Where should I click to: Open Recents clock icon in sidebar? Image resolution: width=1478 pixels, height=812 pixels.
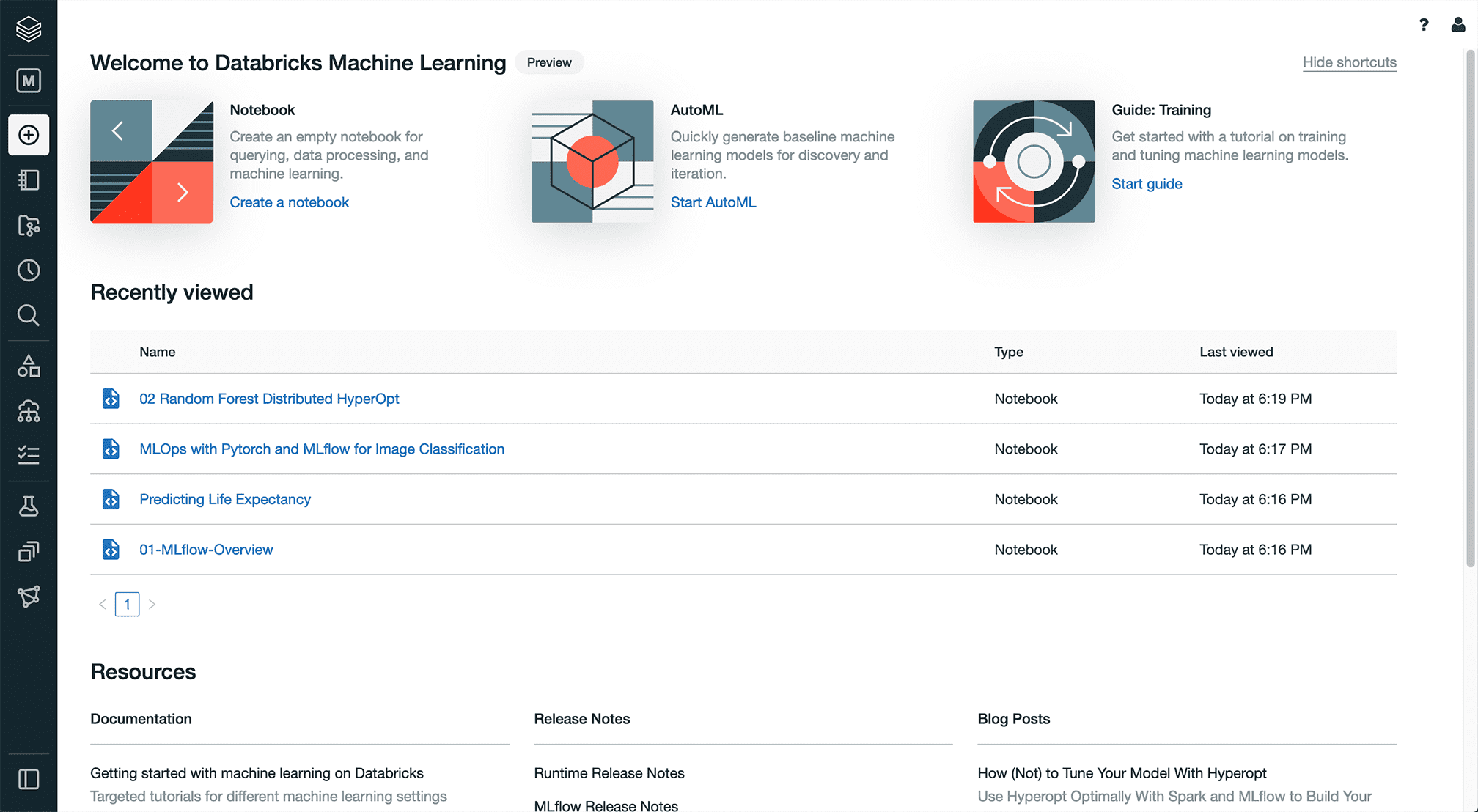(x=29, y=270)
